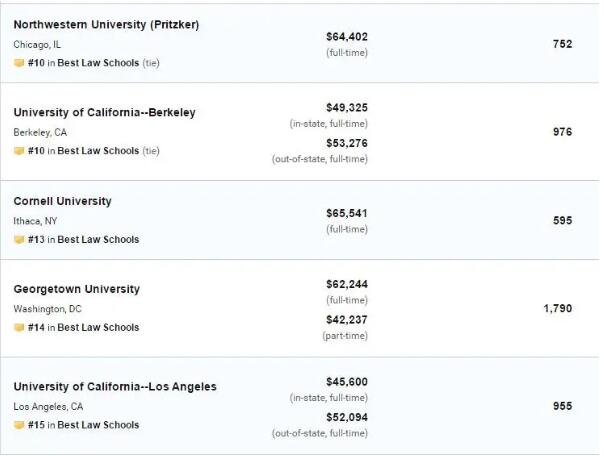Click Georgetown University ranking badge icon
Viewport: 604px width, 456px height.
[x=19, y=328]
